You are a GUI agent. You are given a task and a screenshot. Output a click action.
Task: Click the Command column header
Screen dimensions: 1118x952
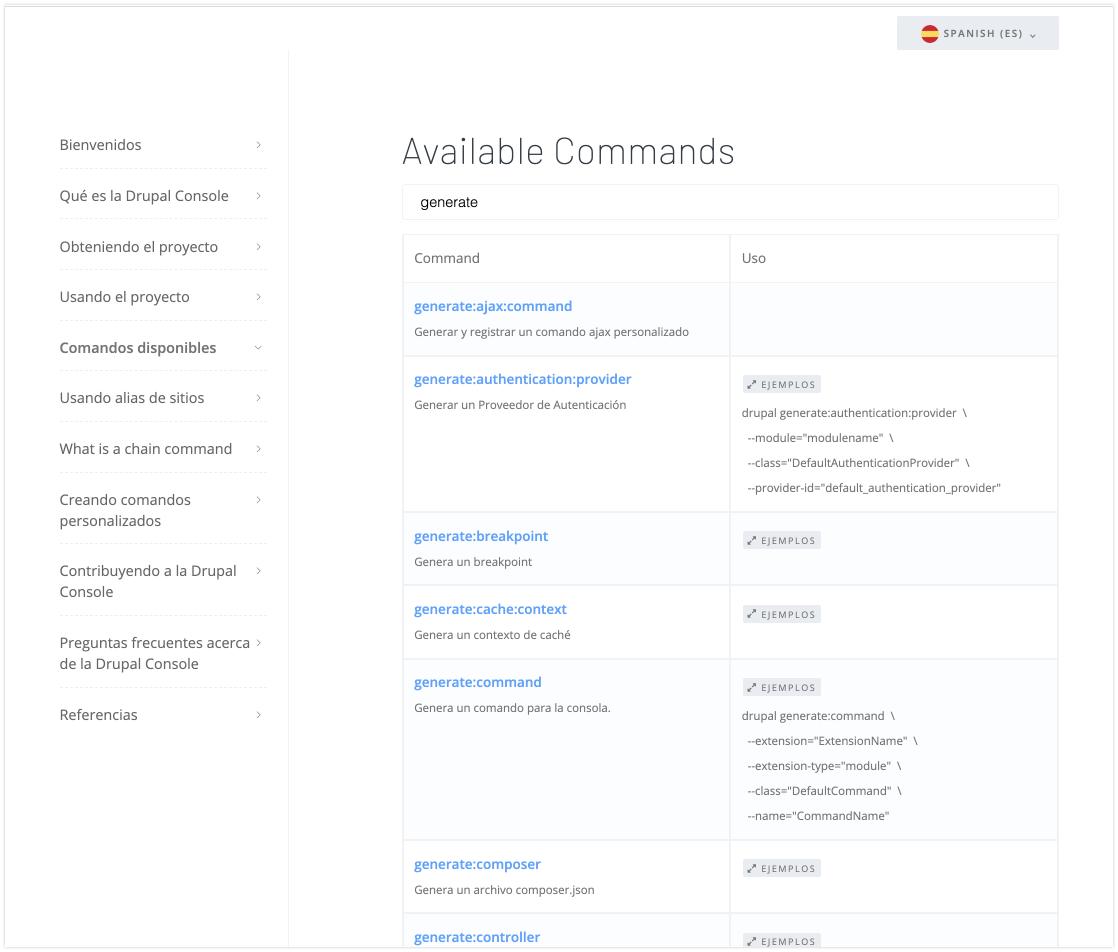coord(447,258)
